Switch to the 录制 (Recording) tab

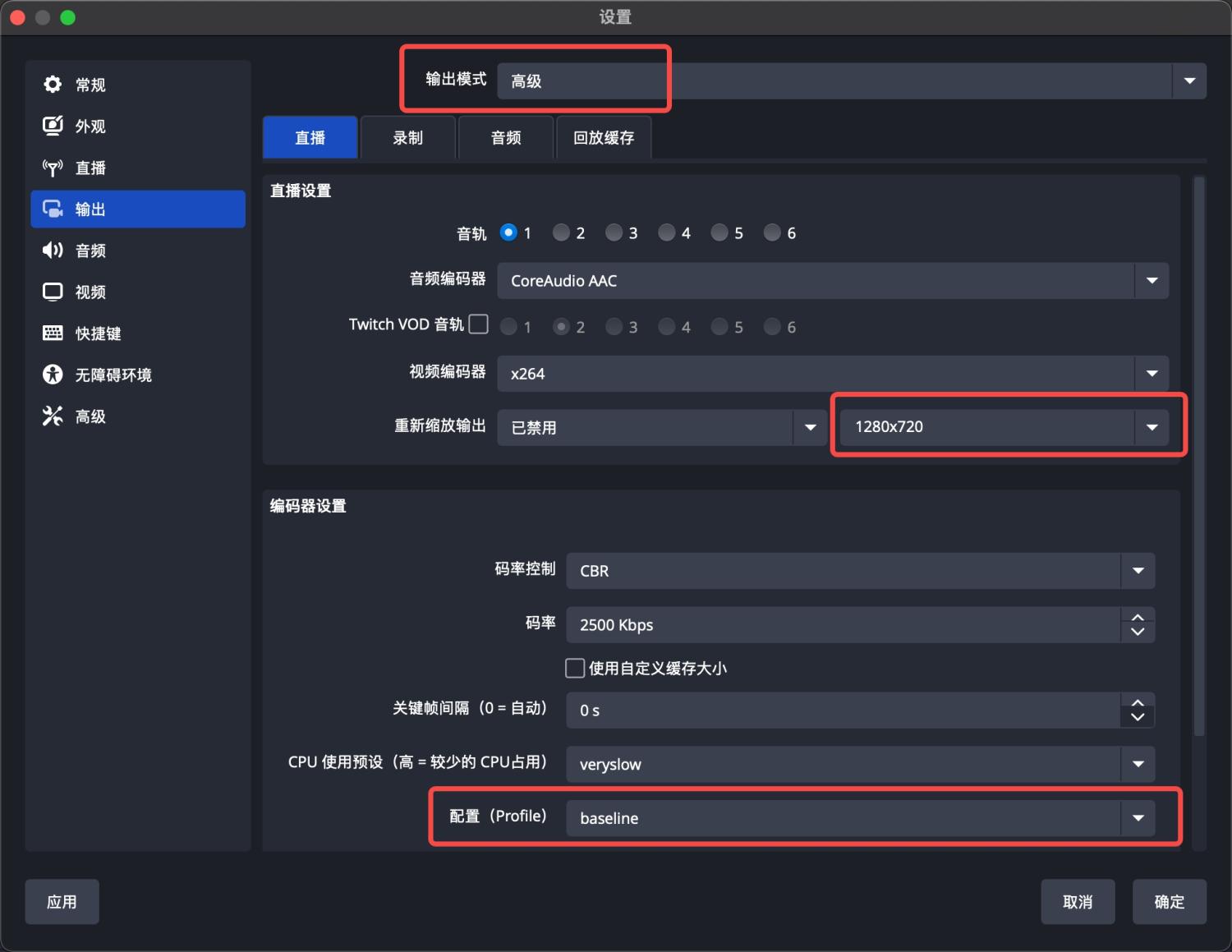(407, 137)
